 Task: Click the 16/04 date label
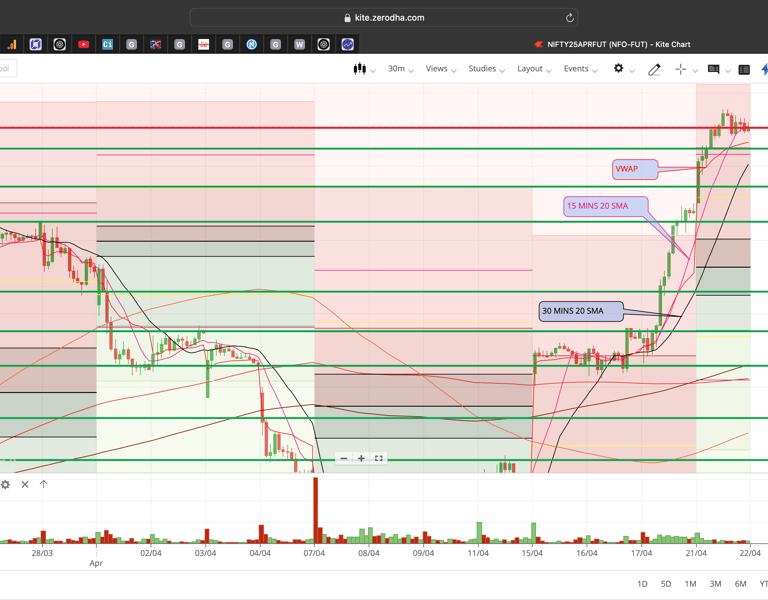pos(587,553)
